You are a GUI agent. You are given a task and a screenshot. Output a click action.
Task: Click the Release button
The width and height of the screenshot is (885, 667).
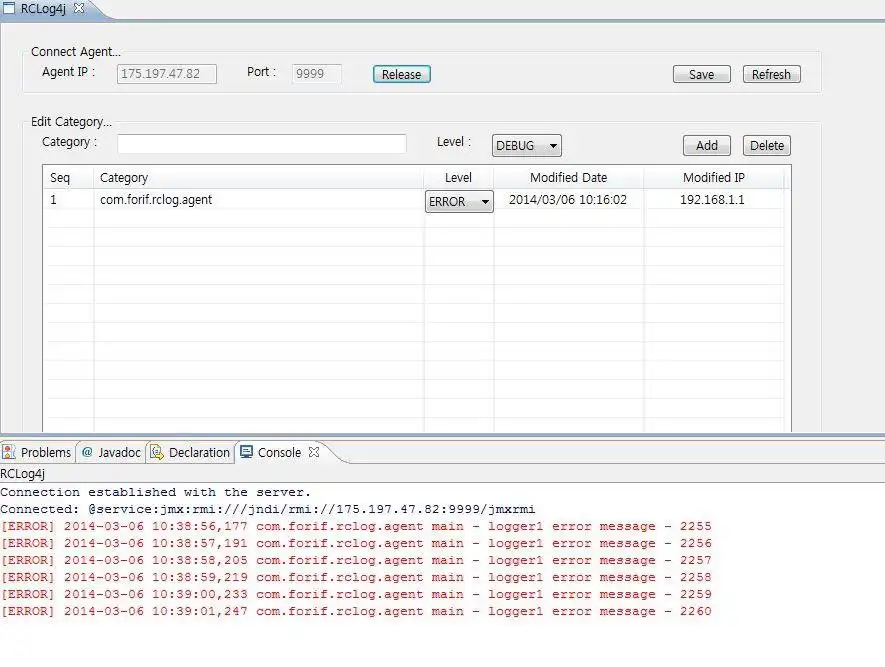click(401, 74)
